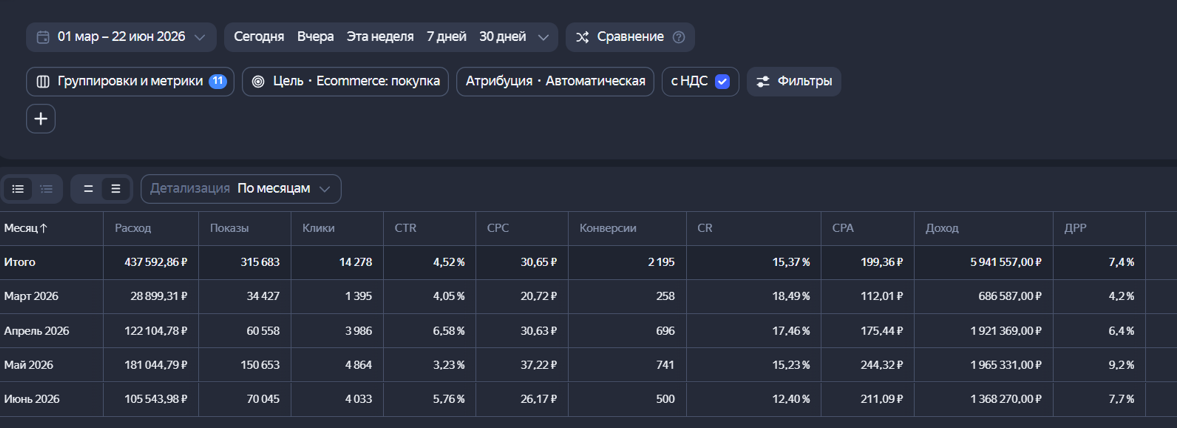This screenshot has width=1177, height=428.
Task: Click April conversions cell 696
Action: (x=665, y=330)
